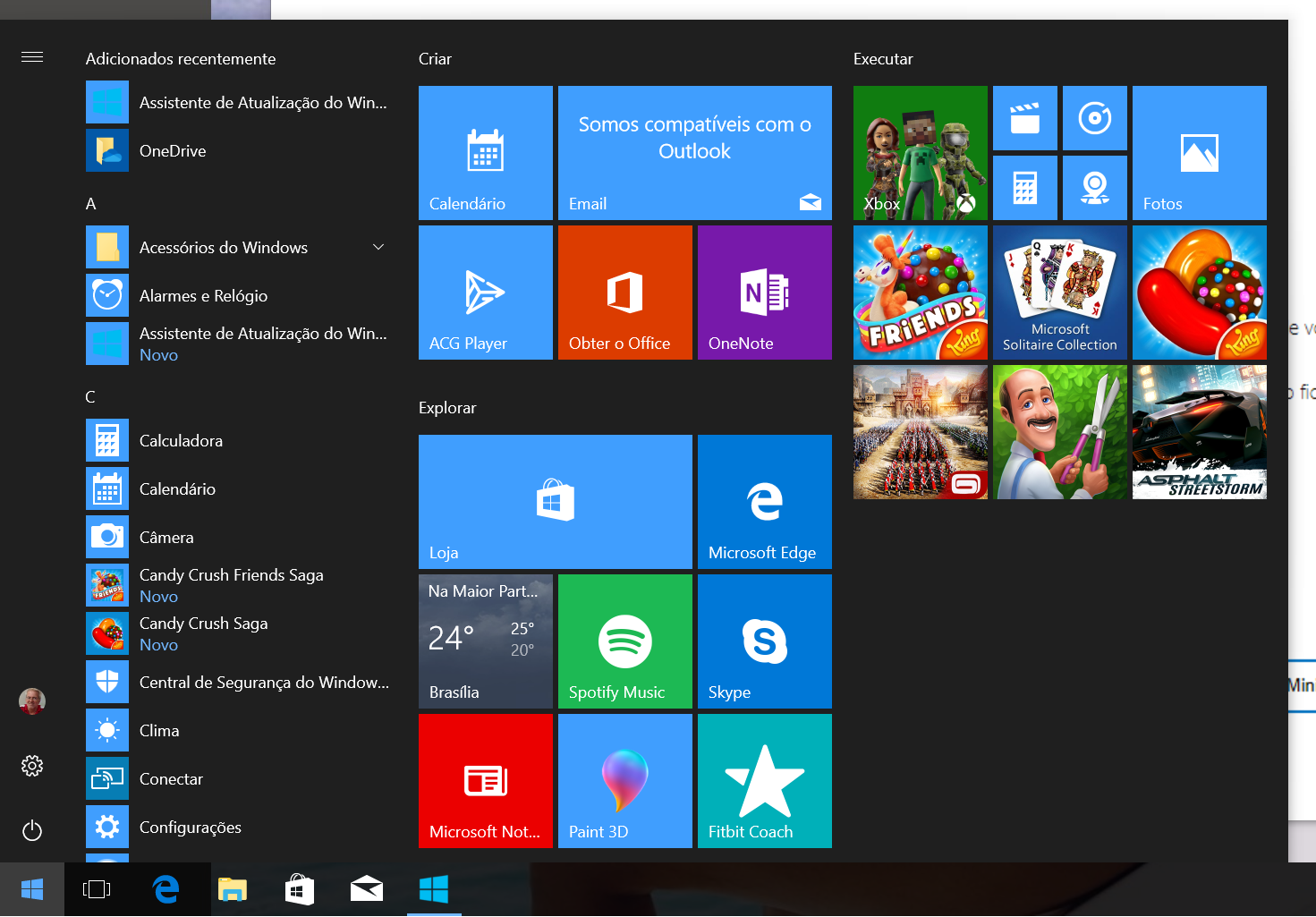Screen dimensions: 1316x917
Task: Select Candy Crush Friends Saga in app list
Action: click(x=231, y=585)
